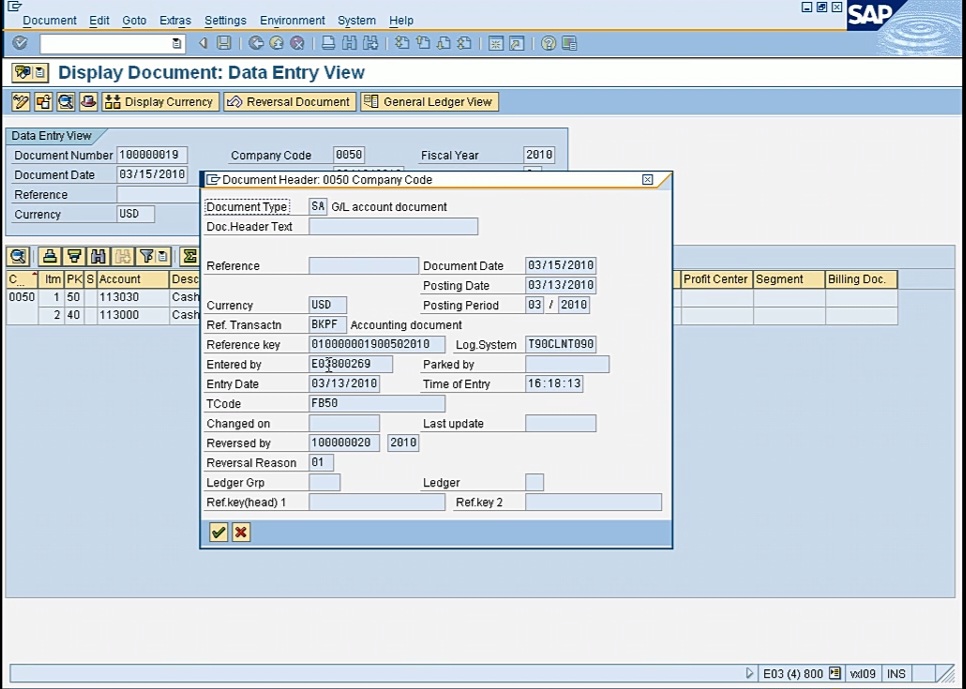Click the Sort Ascending icon in grid toolbar
Viewport: 966px width, 689px height.
(50, 256)
